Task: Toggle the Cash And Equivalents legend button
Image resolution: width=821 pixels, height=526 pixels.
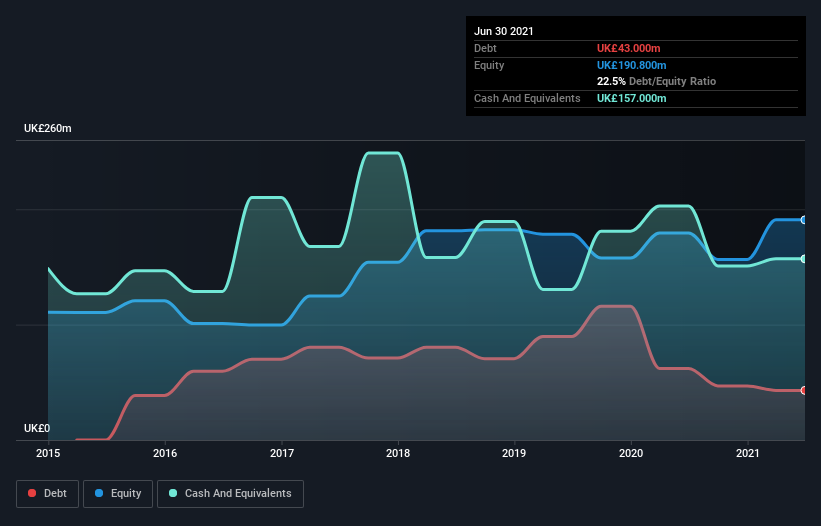Action: click(230, 494)
